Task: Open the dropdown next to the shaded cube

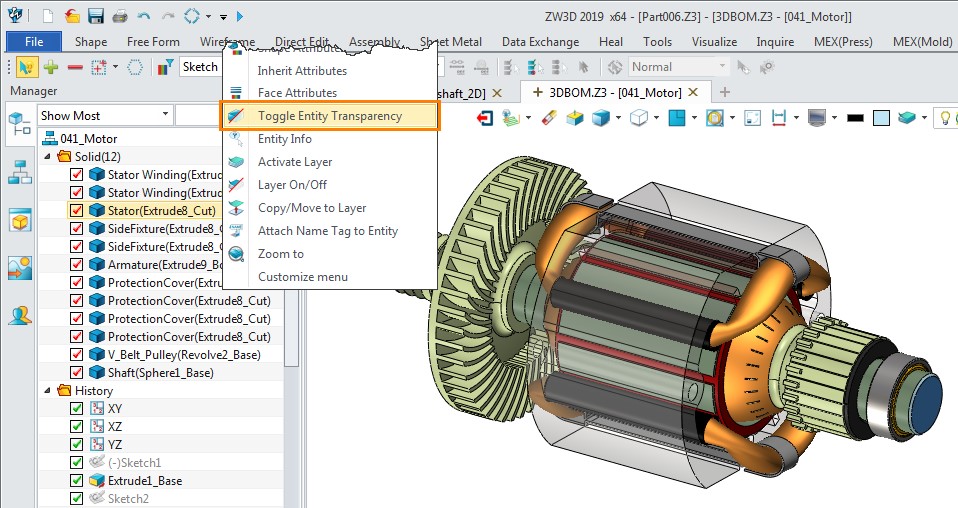Action: 618,117
